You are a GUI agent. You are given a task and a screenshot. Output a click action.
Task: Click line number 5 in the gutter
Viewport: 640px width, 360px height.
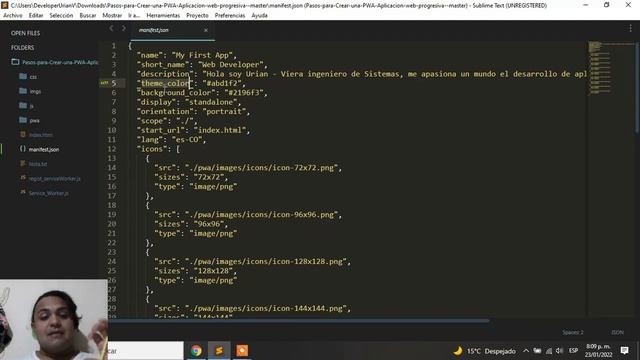(x=114, y=83)
